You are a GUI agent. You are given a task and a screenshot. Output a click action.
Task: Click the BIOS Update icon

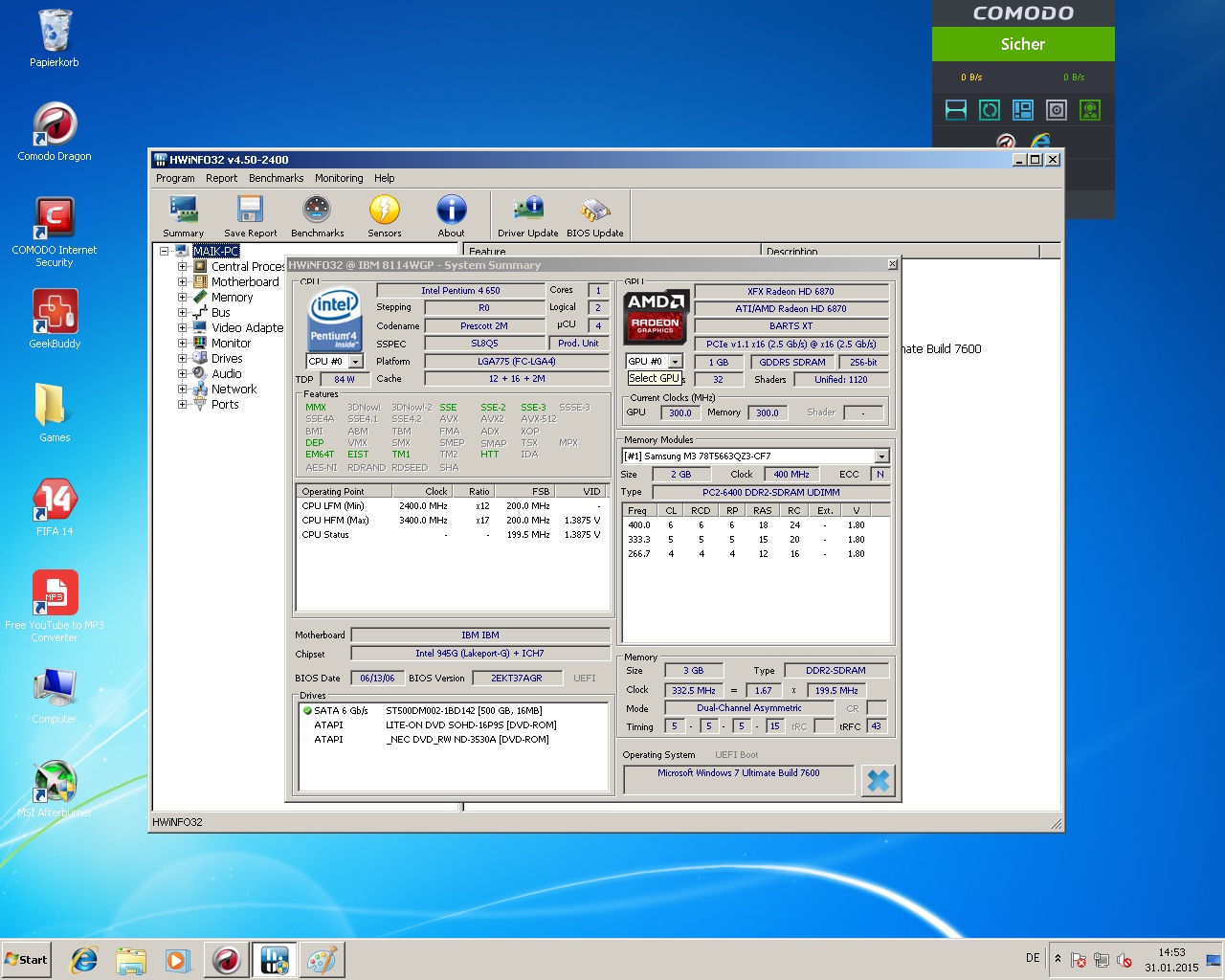tap(594, 216)
